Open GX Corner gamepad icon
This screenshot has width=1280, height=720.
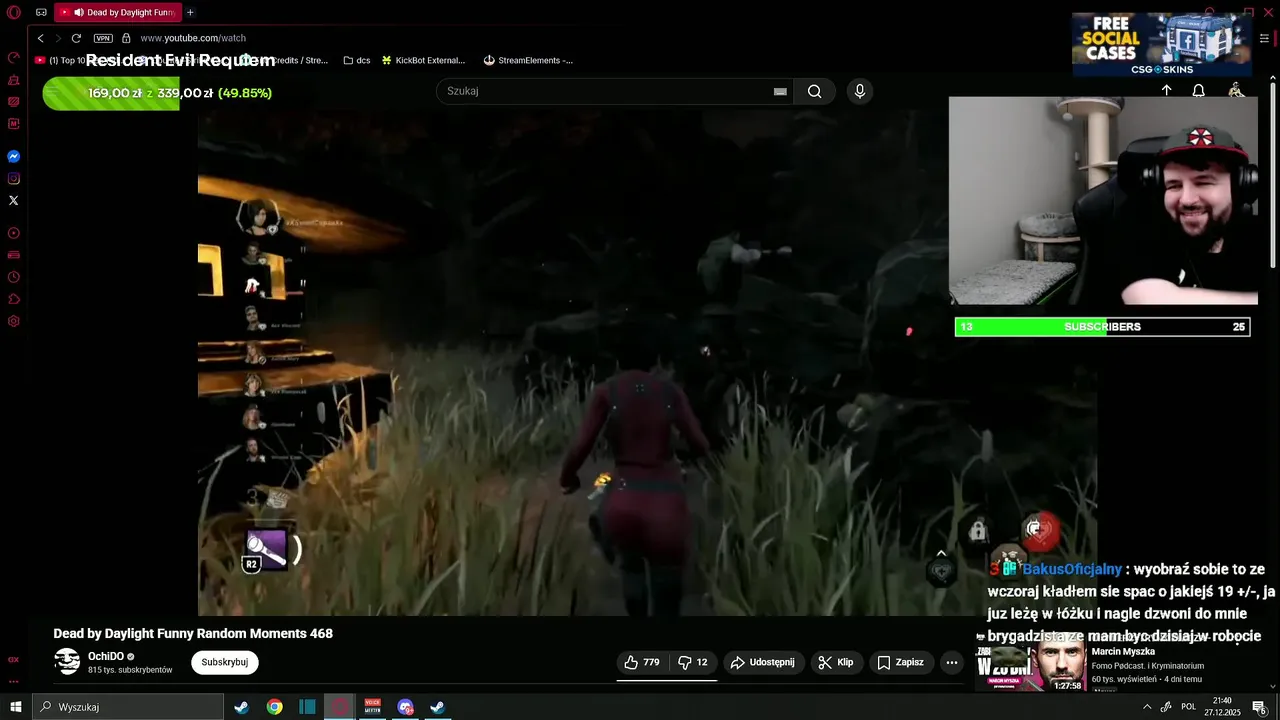pos(41,12)
